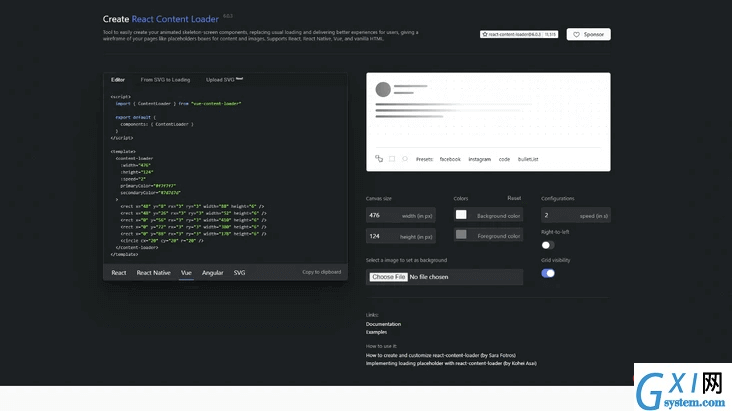Edit the canvas height field
The width and height of the screenshot is (732, 411).
[401, 236]
